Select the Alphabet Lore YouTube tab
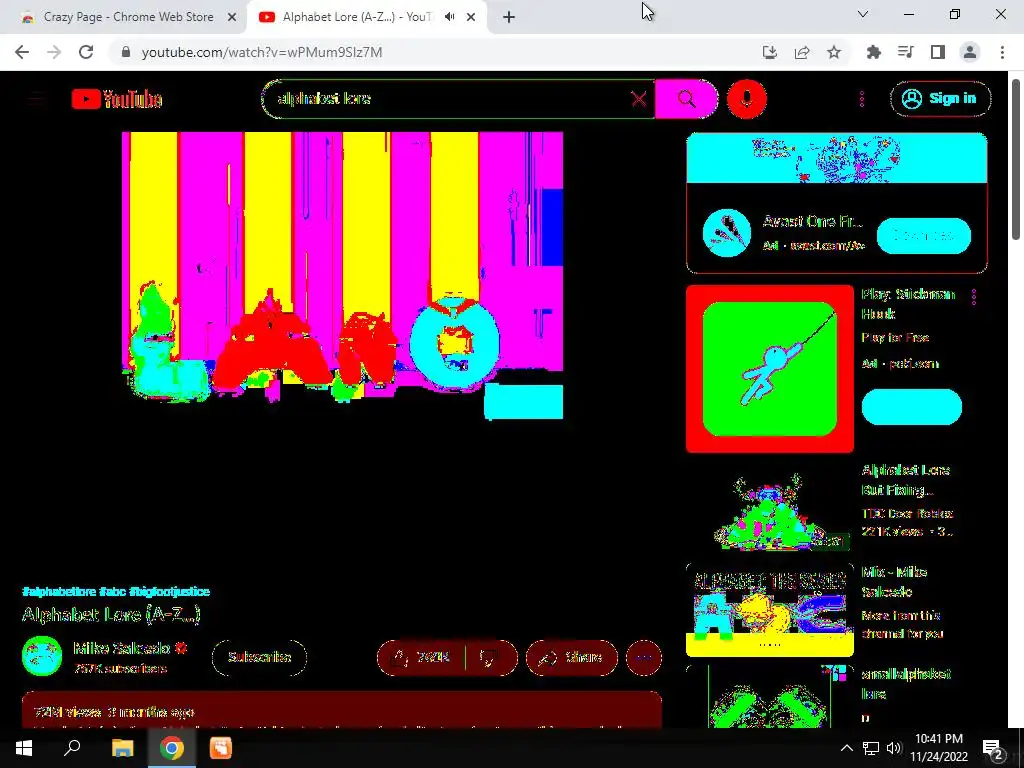The image size is (1024, 768). [356, 17]
